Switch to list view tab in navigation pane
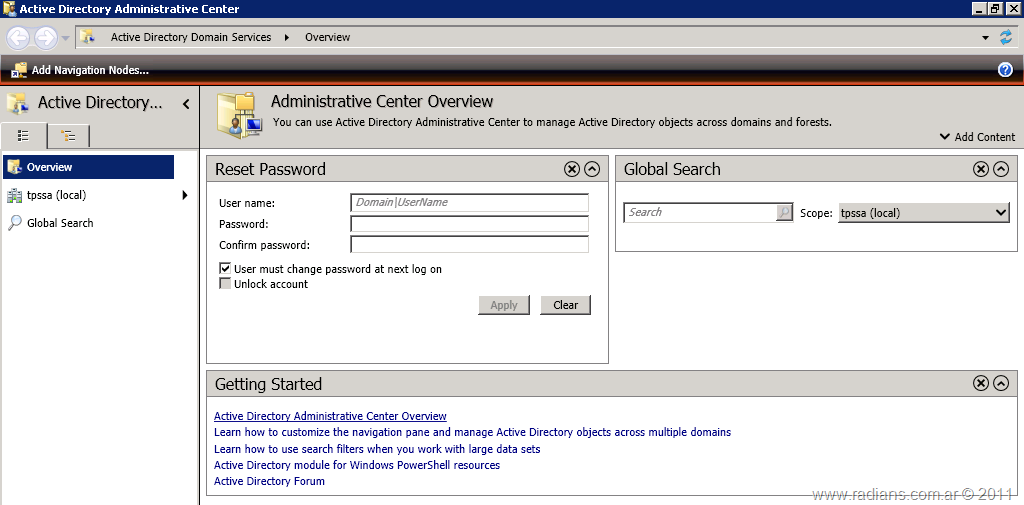The image size is (1024, 505). coord(24,136)
